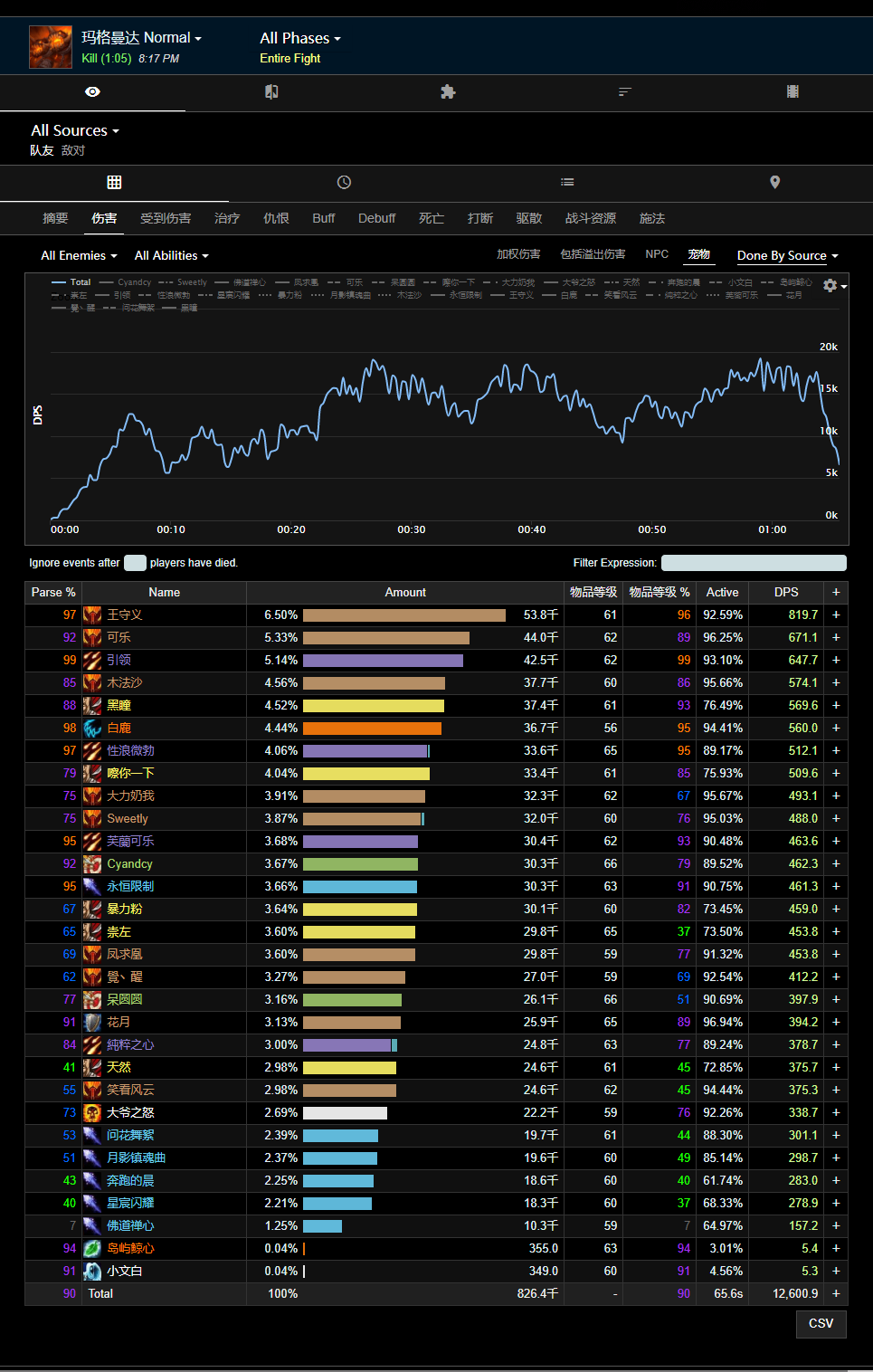The width and height of the screenshot is (873, 1372).
Task: Open the 玛格曼达 Normal boss dropdown
Action: tap(141, 38)
